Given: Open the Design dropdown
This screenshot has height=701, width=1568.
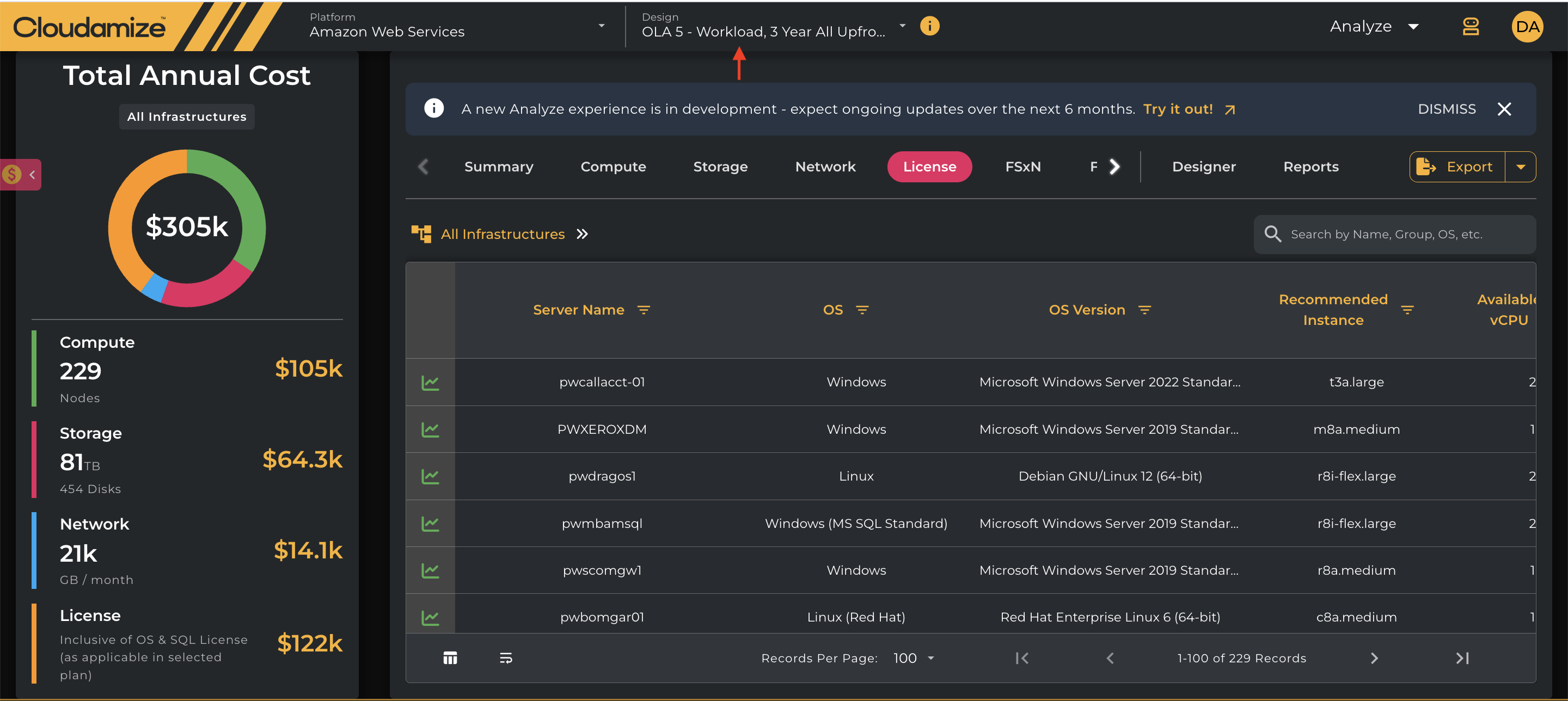Looking at the screenshot, I should tap(773, 26).
